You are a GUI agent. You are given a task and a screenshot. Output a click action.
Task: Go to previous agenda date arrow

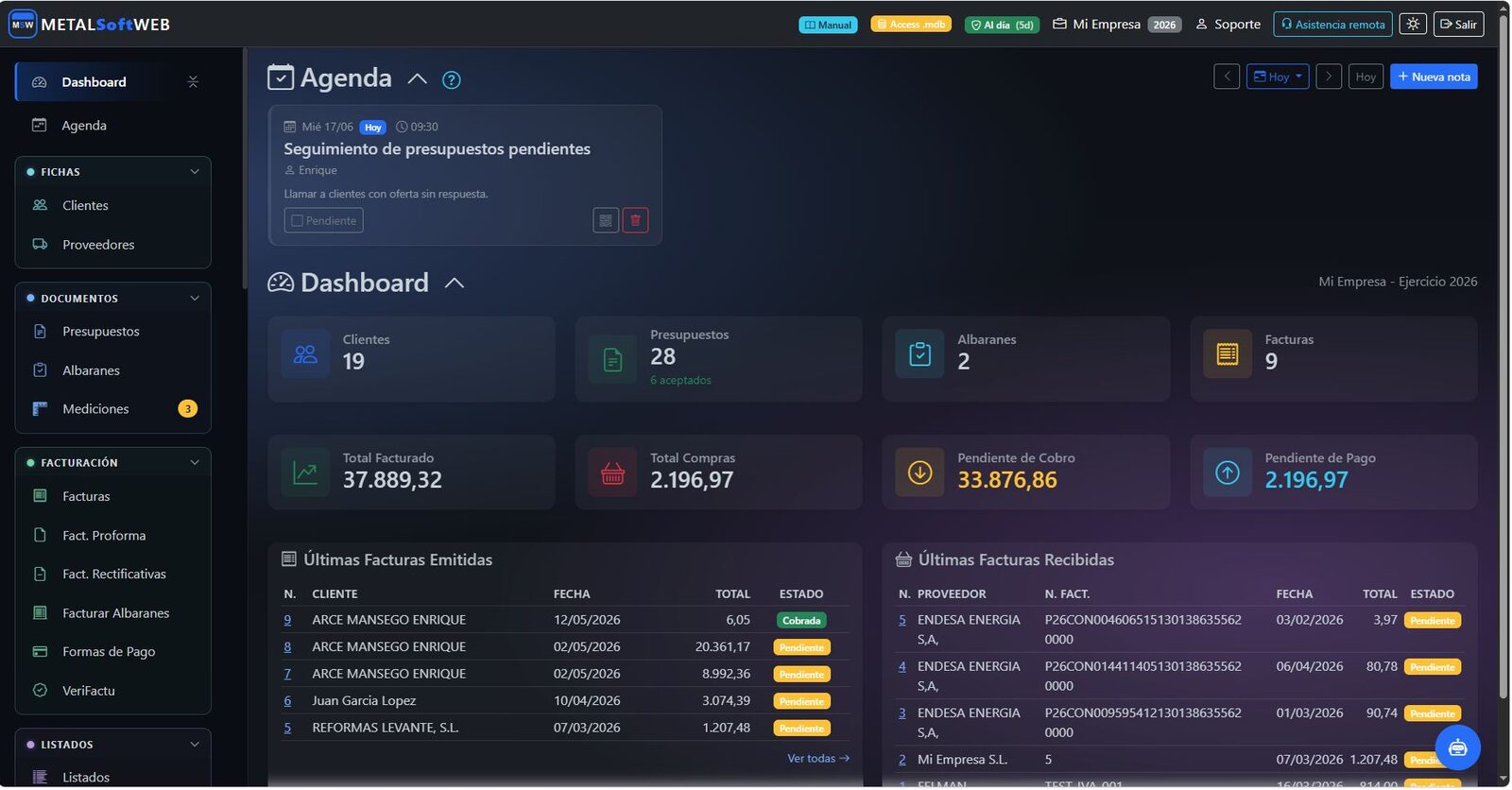coord(1227,77)
